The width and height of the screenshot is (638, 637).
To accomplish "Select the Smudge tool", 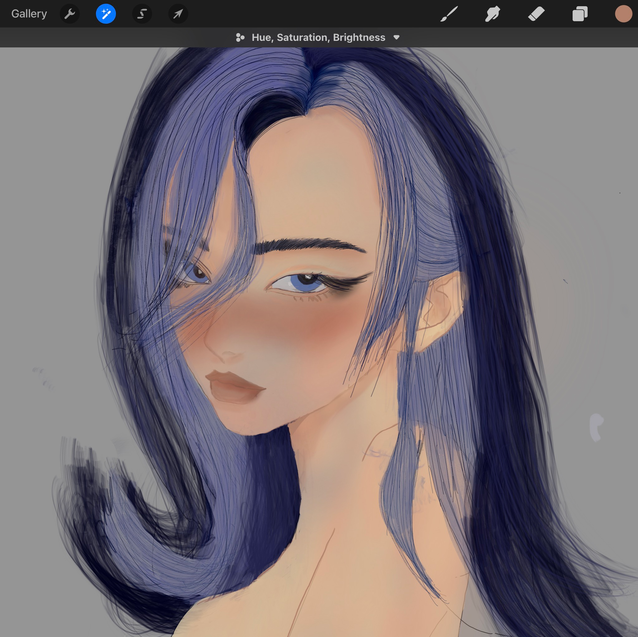I will (492, 14).
